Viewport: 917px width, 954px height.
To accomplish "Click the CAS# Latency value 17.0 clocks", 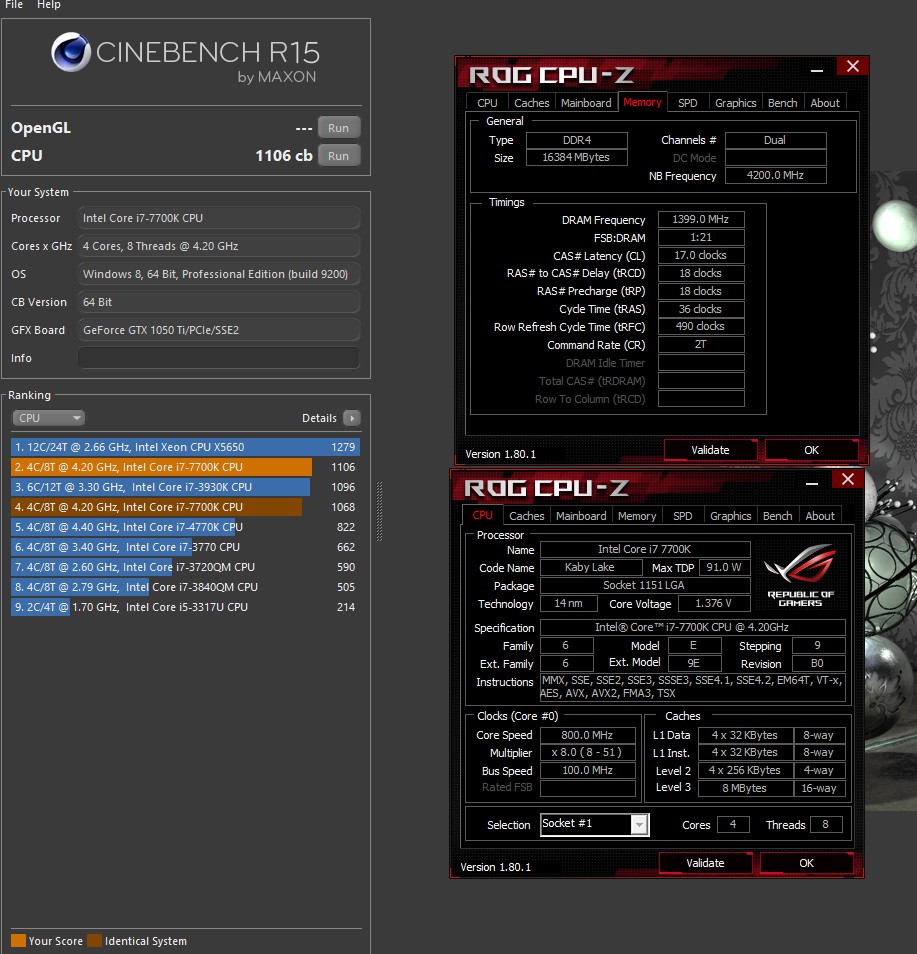I will [701, 255].
